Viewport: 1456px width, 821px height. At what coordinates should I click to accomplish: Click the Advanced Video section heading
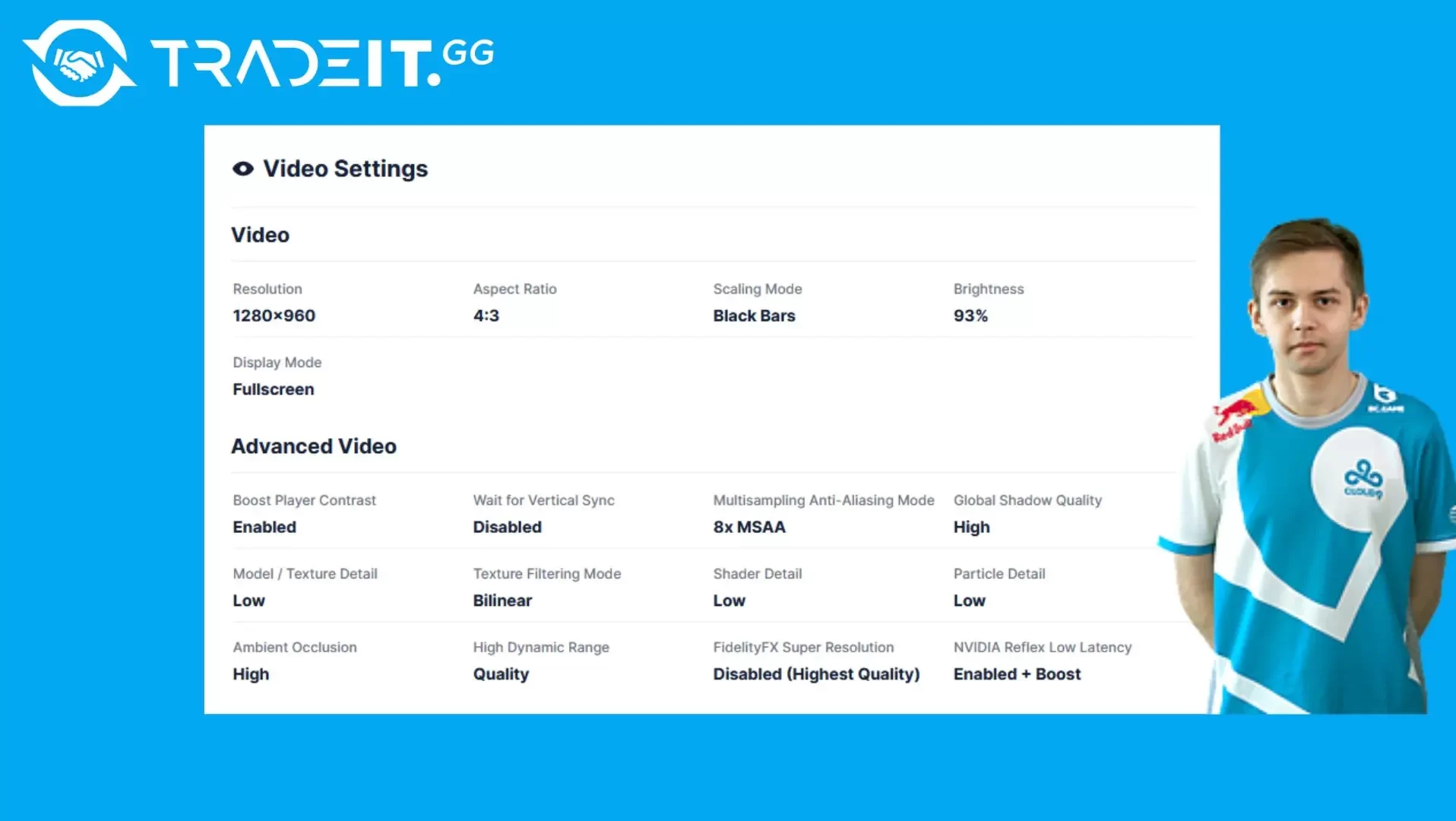coord(314,446)
